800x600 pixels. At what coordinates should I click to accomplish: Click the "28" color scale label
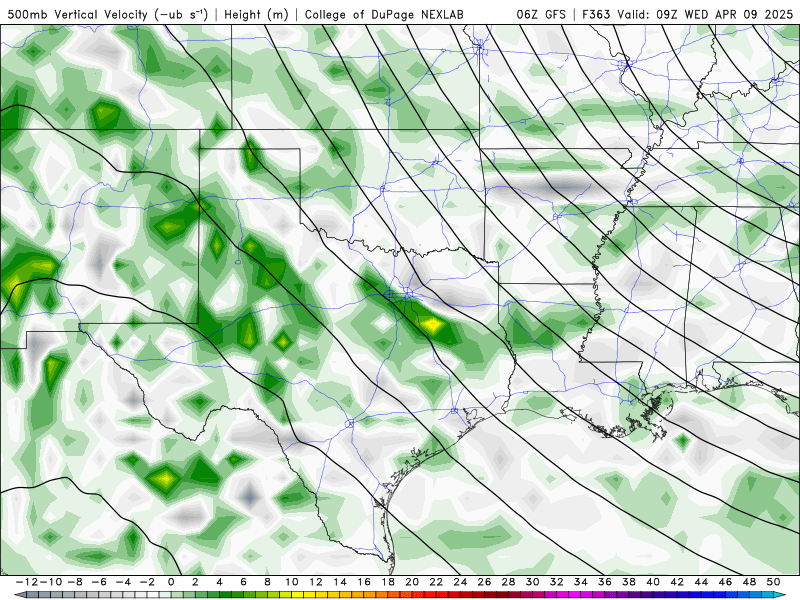[x=508, y=582]
